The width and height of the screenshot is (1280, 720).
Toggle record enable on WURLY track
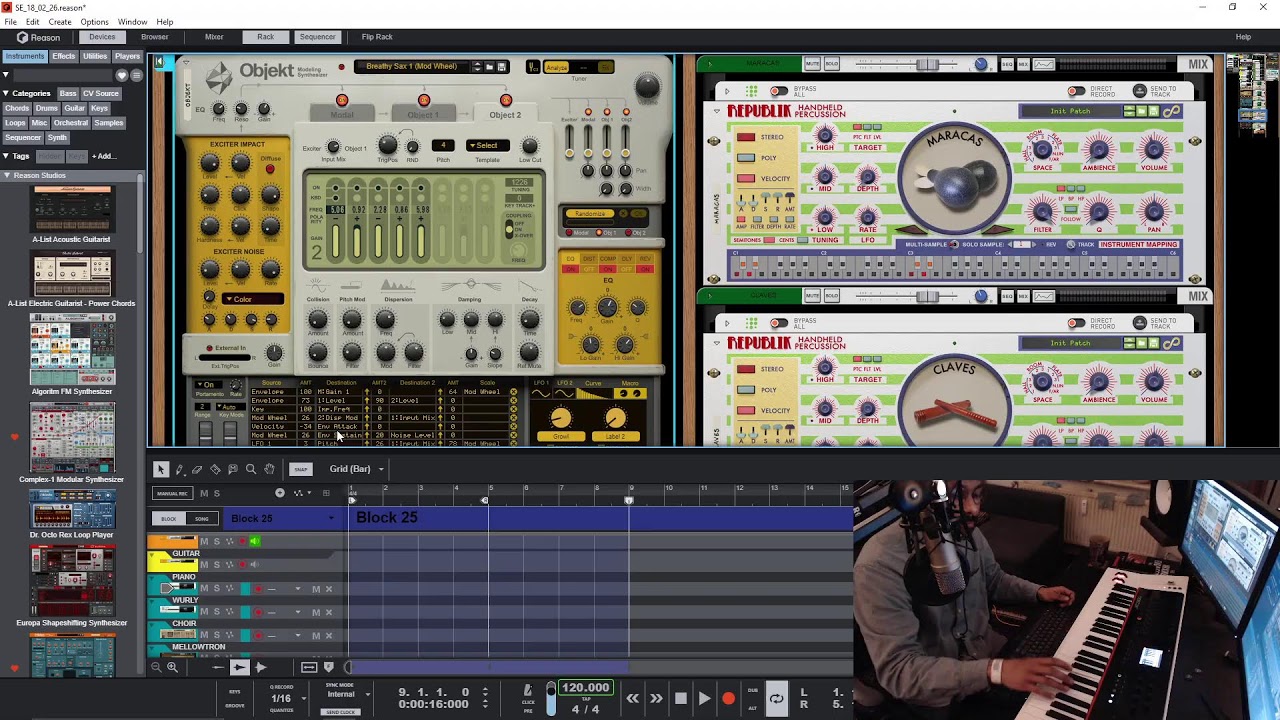pyautogui.click(x=258, y=612)
